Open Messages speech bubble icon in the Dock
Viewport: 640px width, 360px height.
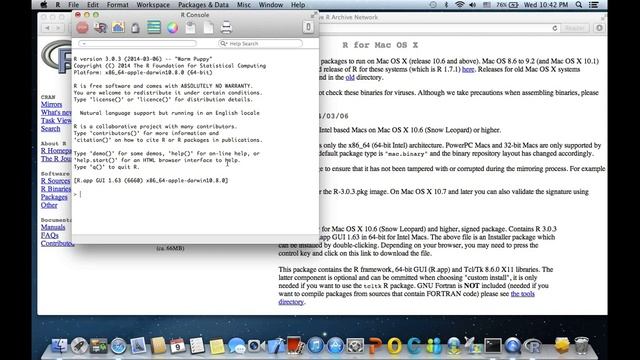tap(237, 346)
